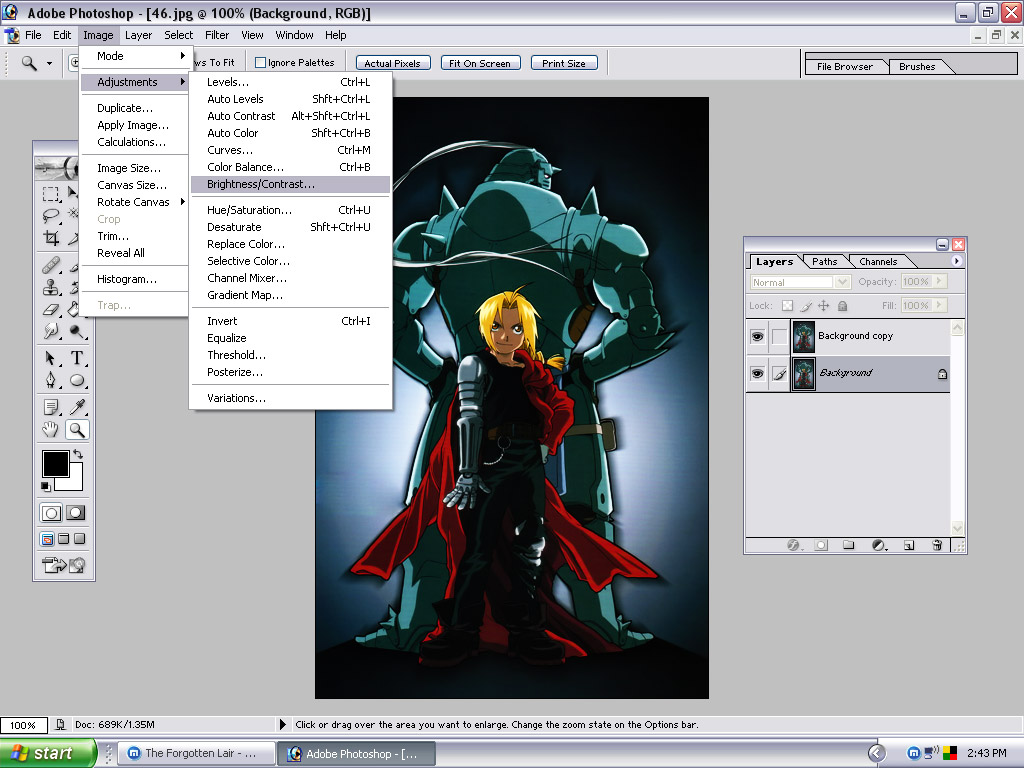This screenshot has width=1024, height=768.
Task: Switch to The Forgotten Lair taskbar window
Action: (195, 753)
